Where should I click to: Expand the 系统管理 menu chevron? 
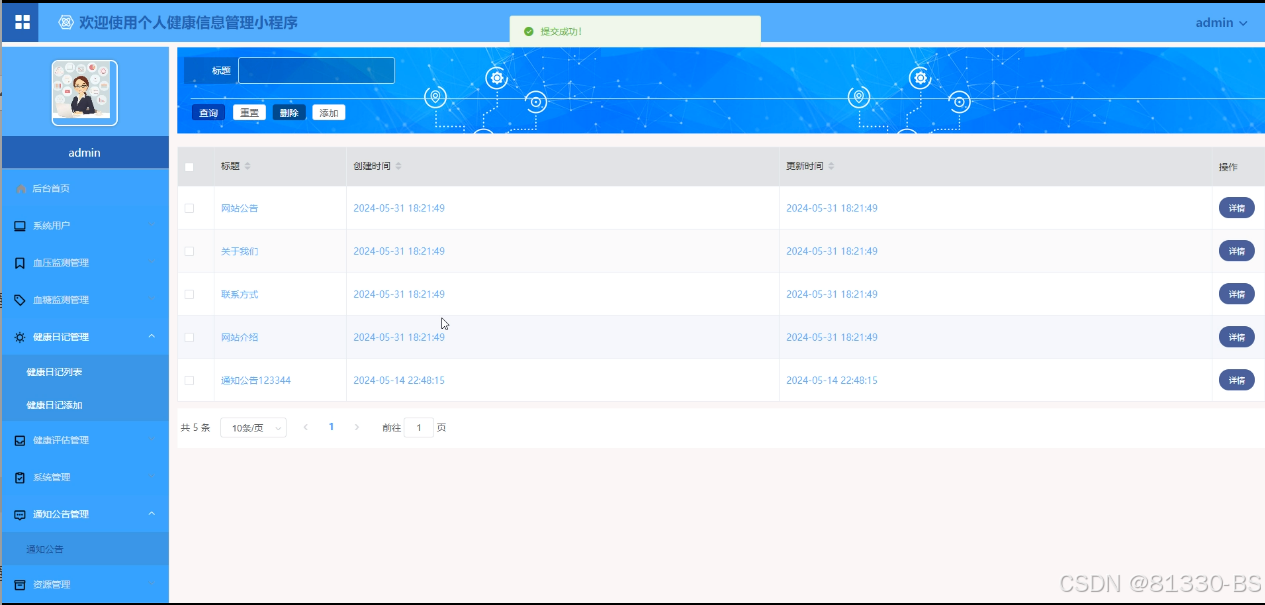pos(152,477)
